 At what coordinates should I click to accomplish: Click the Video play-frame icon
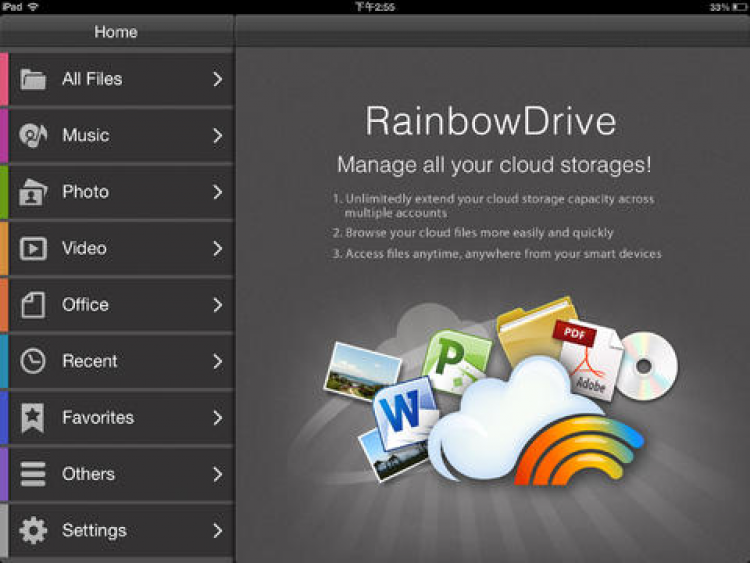point(33,249)
